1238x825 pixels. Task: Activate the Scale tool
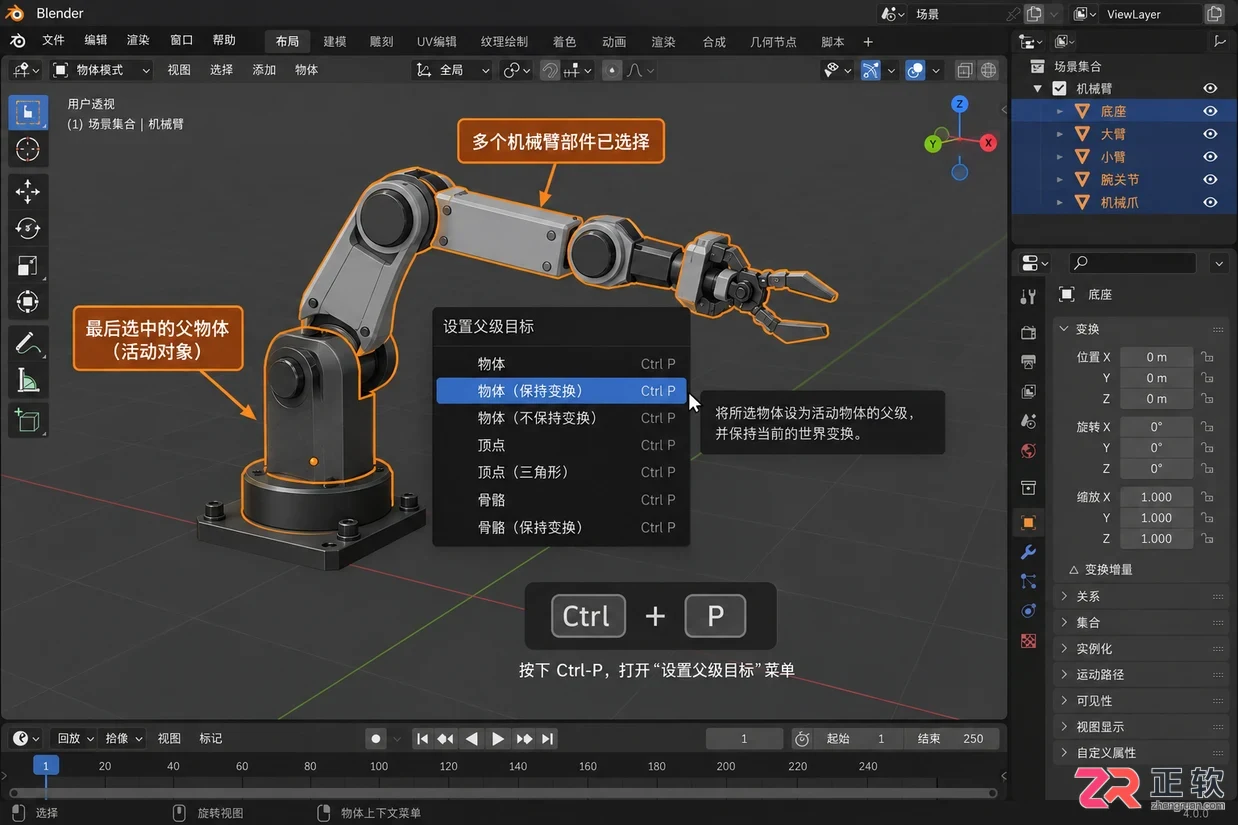[28, 265]
